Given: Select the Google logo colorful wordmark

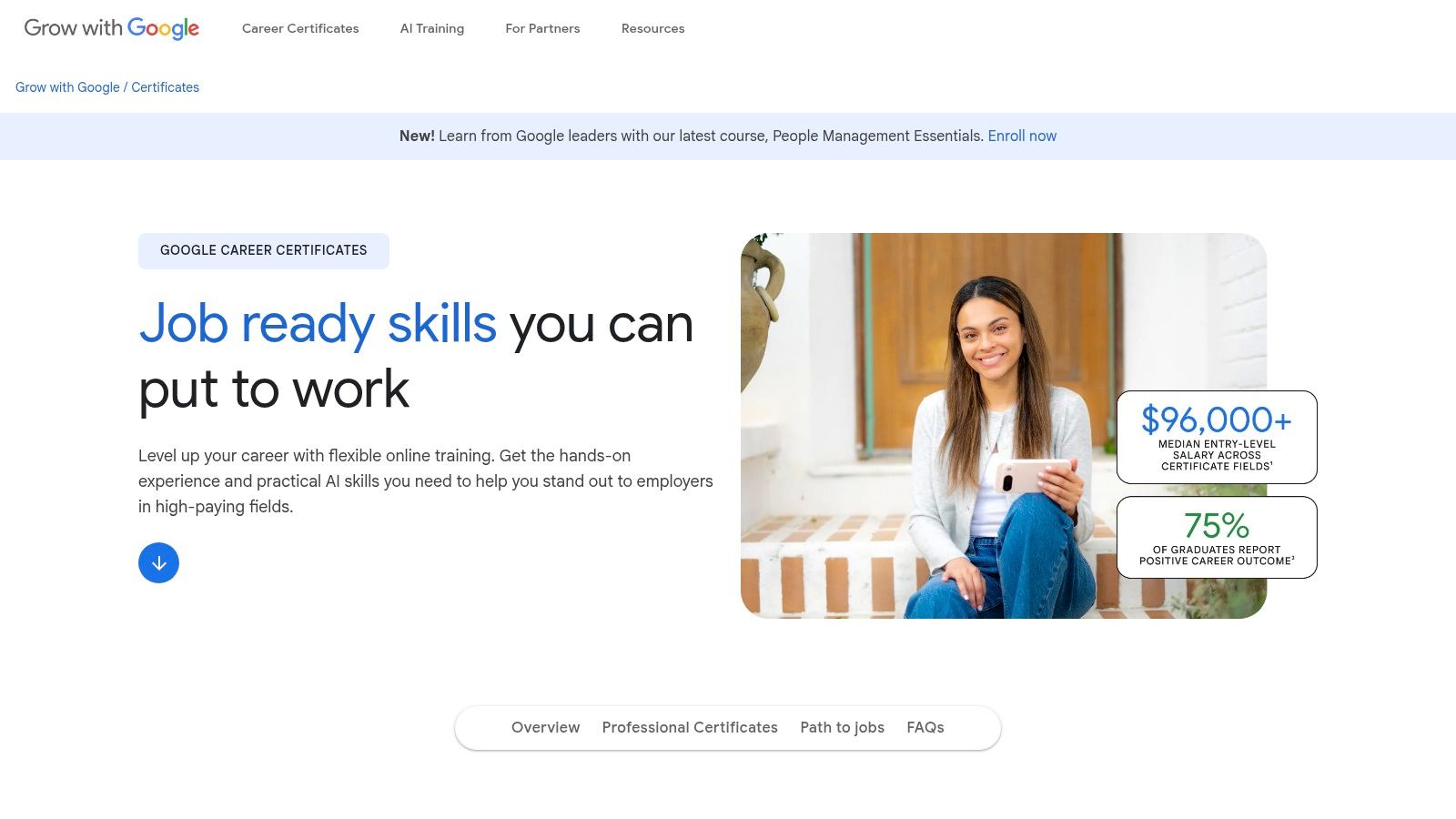Looking at the screenshot, I should [x=165, y=28].
